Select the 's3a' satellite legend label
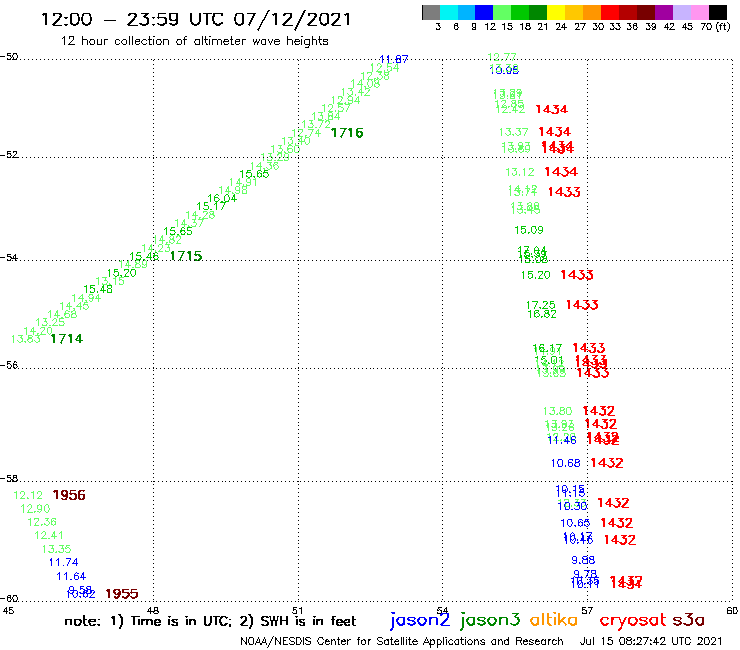This screenshot has height=650, width=740. pyautogui.click(x=688, y=620)
